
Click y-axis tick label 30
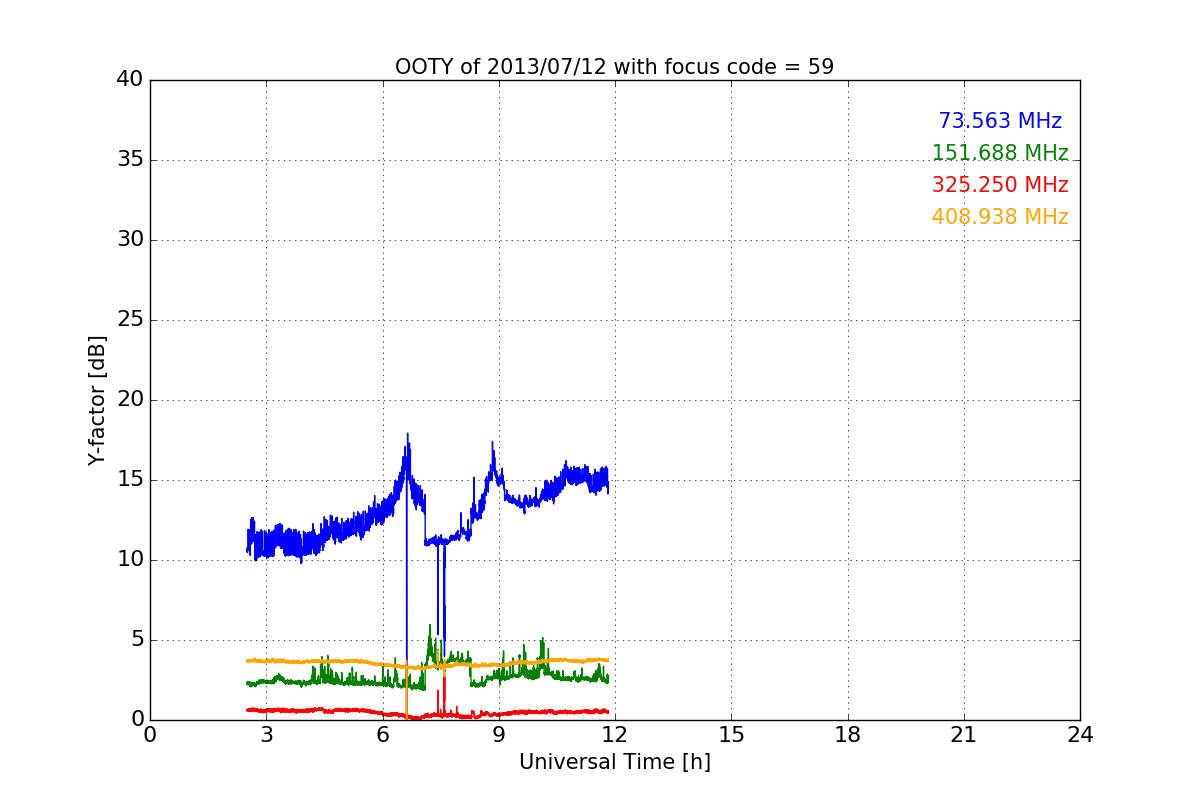(130, 240)
